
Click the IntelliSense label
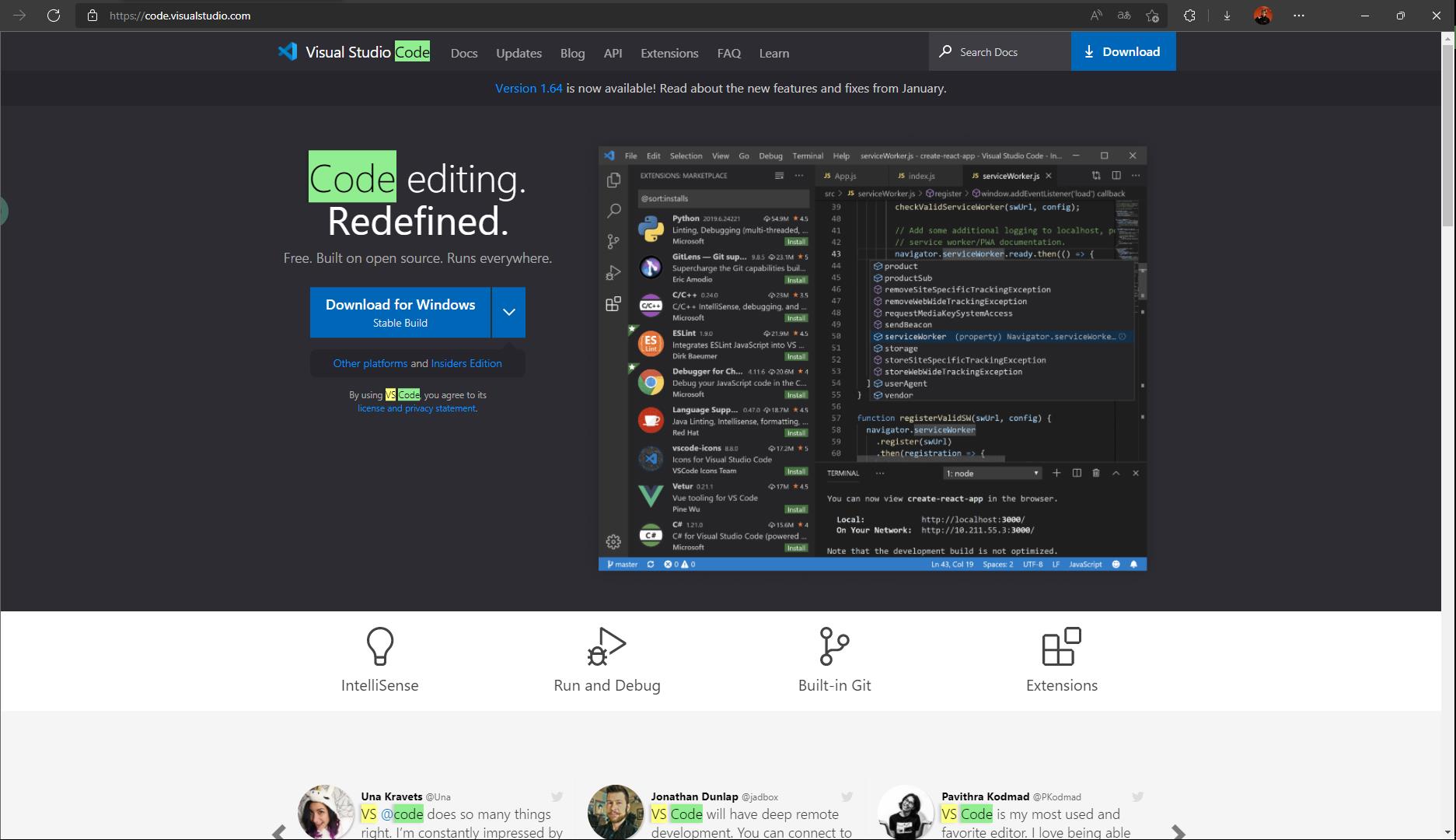click(379, 685)
